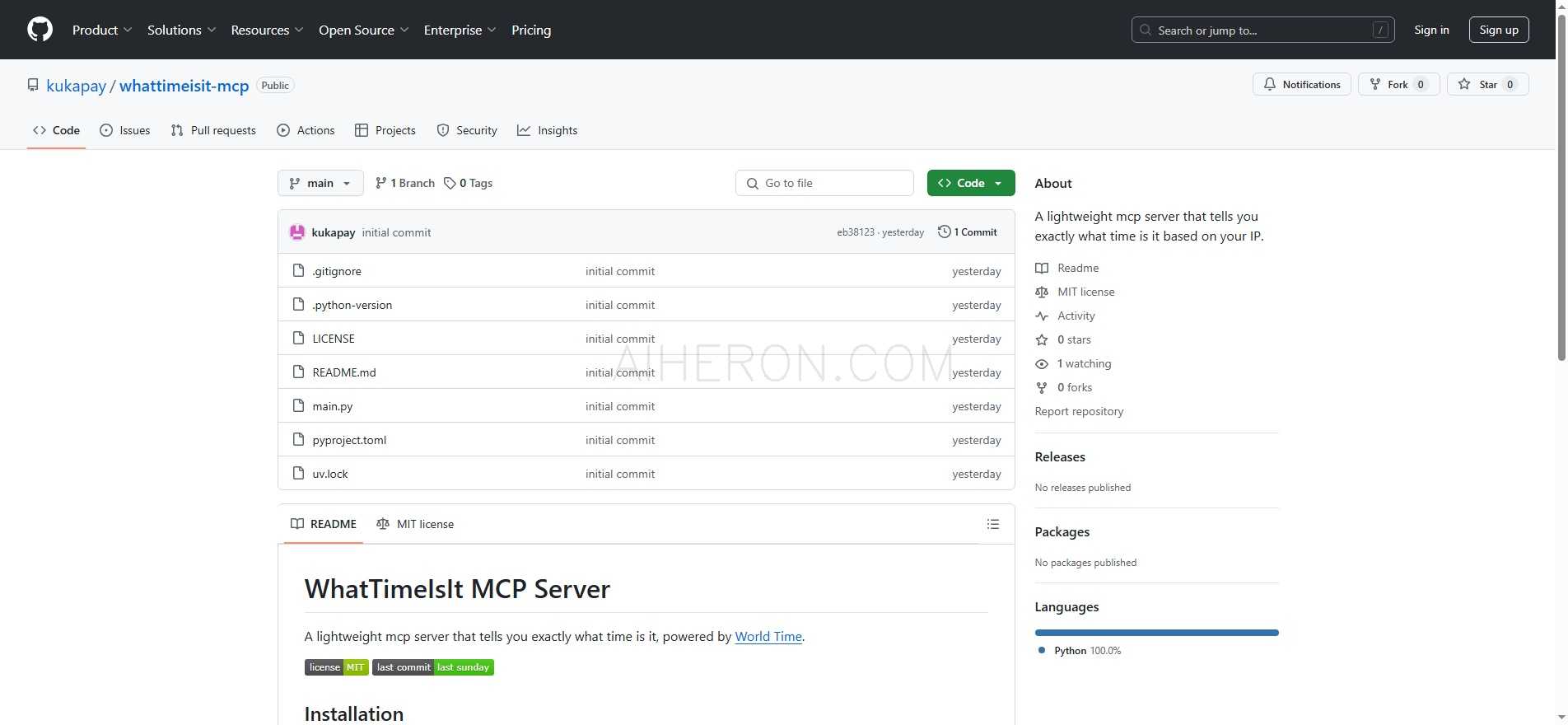This screenshot has height=725, width=1568.
Task: Click the branch icon beside 1 Branch
Action: (x=380, y=183)
